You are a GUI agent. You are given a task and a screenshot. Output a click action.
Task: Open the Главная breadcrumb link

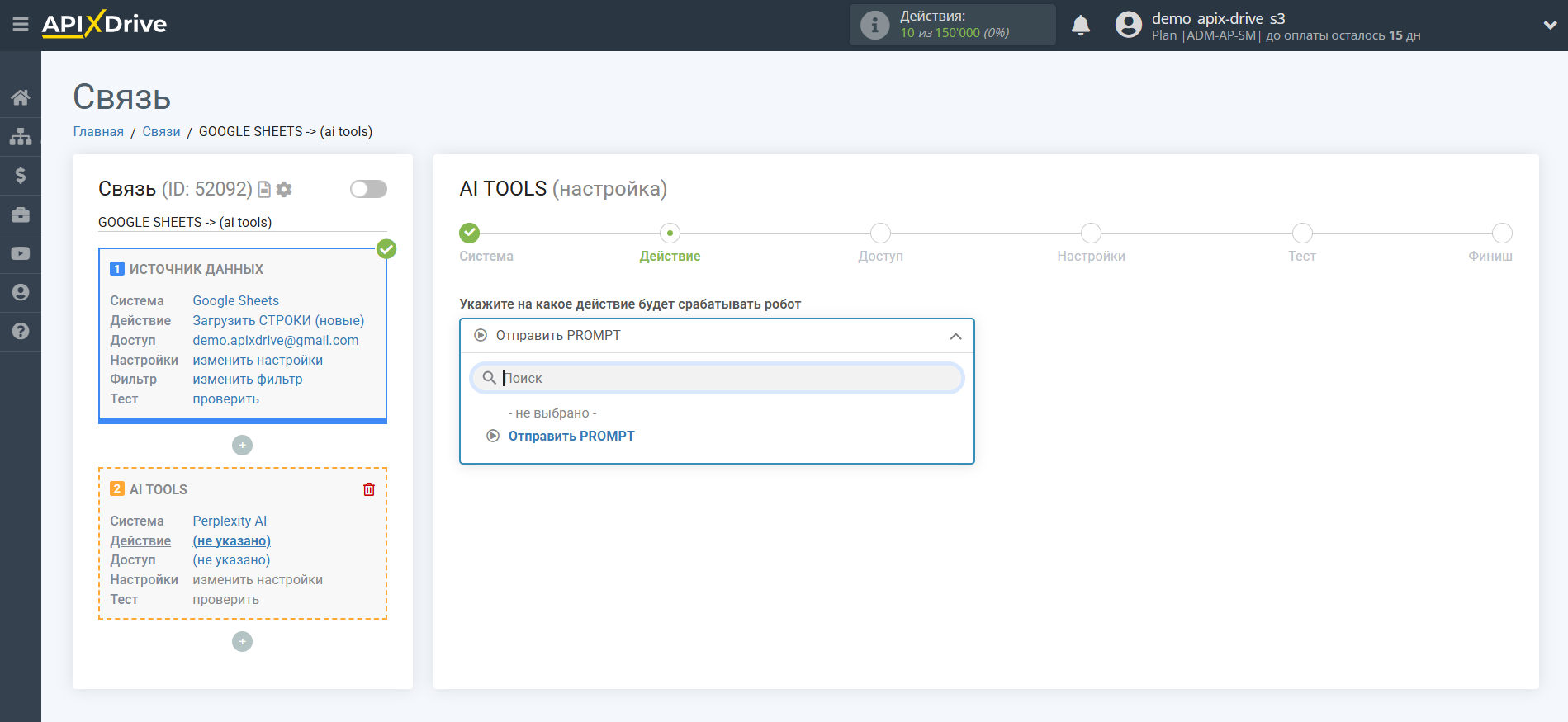(x=98, y=131)
